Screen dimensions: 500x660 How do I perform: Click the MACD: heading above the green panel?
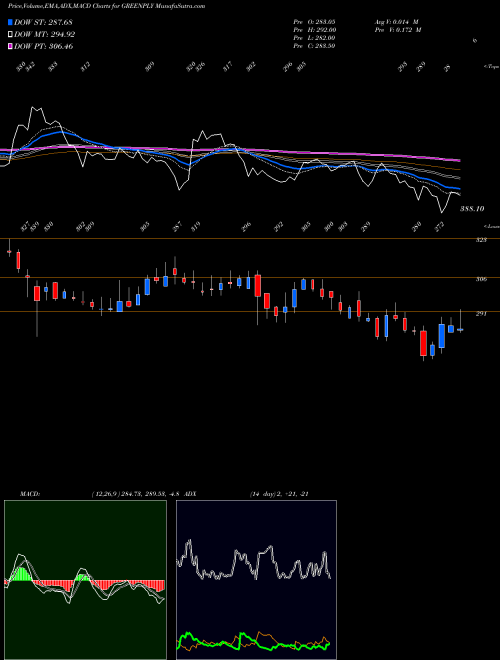coord(30,494)
